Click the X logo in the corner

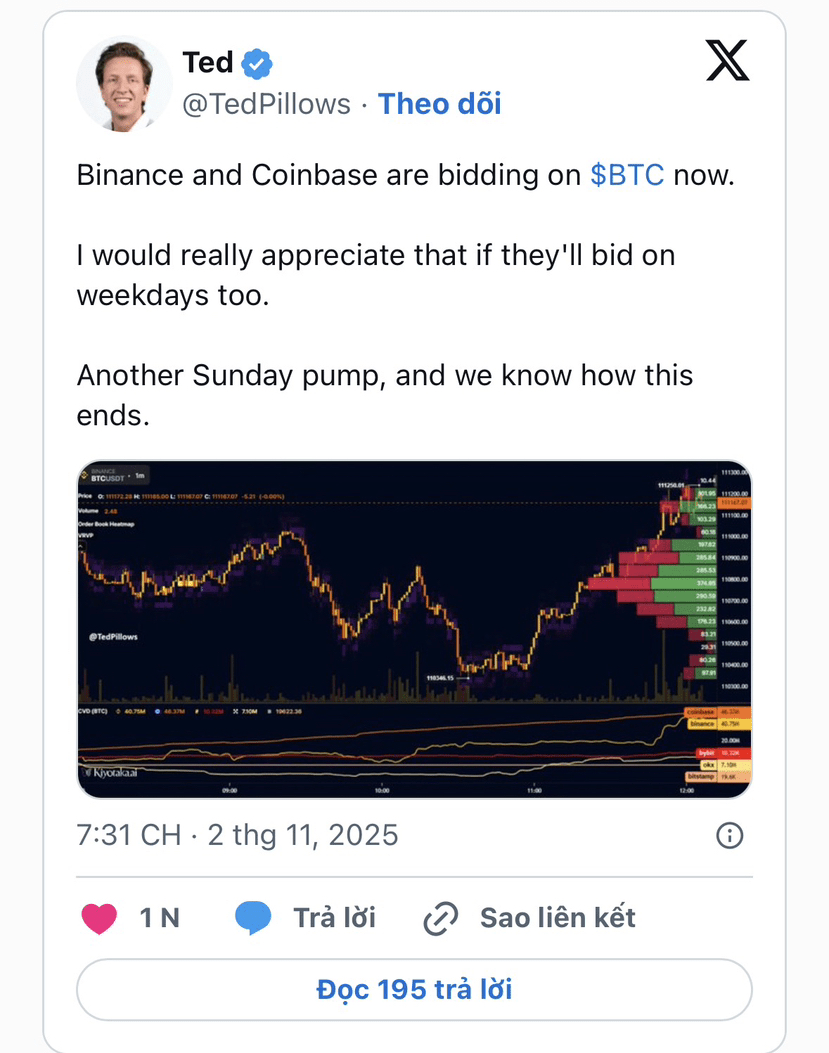point(728,60)
